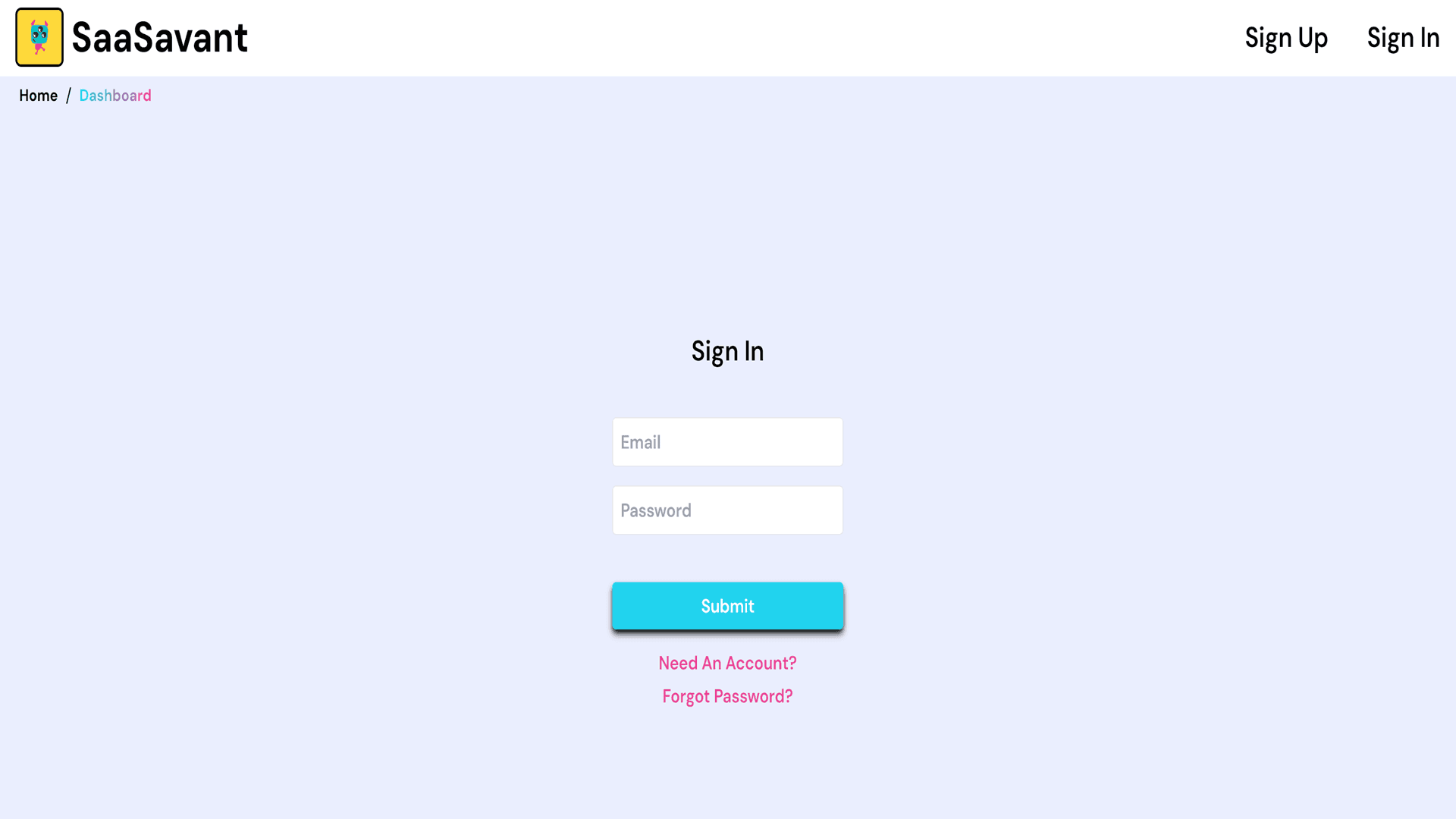Click the Forgot Password? link

coord(727,696)
